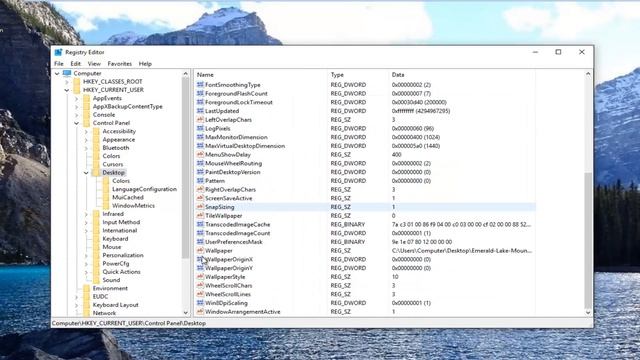Select the Mouse key in tree

point(112,247)
